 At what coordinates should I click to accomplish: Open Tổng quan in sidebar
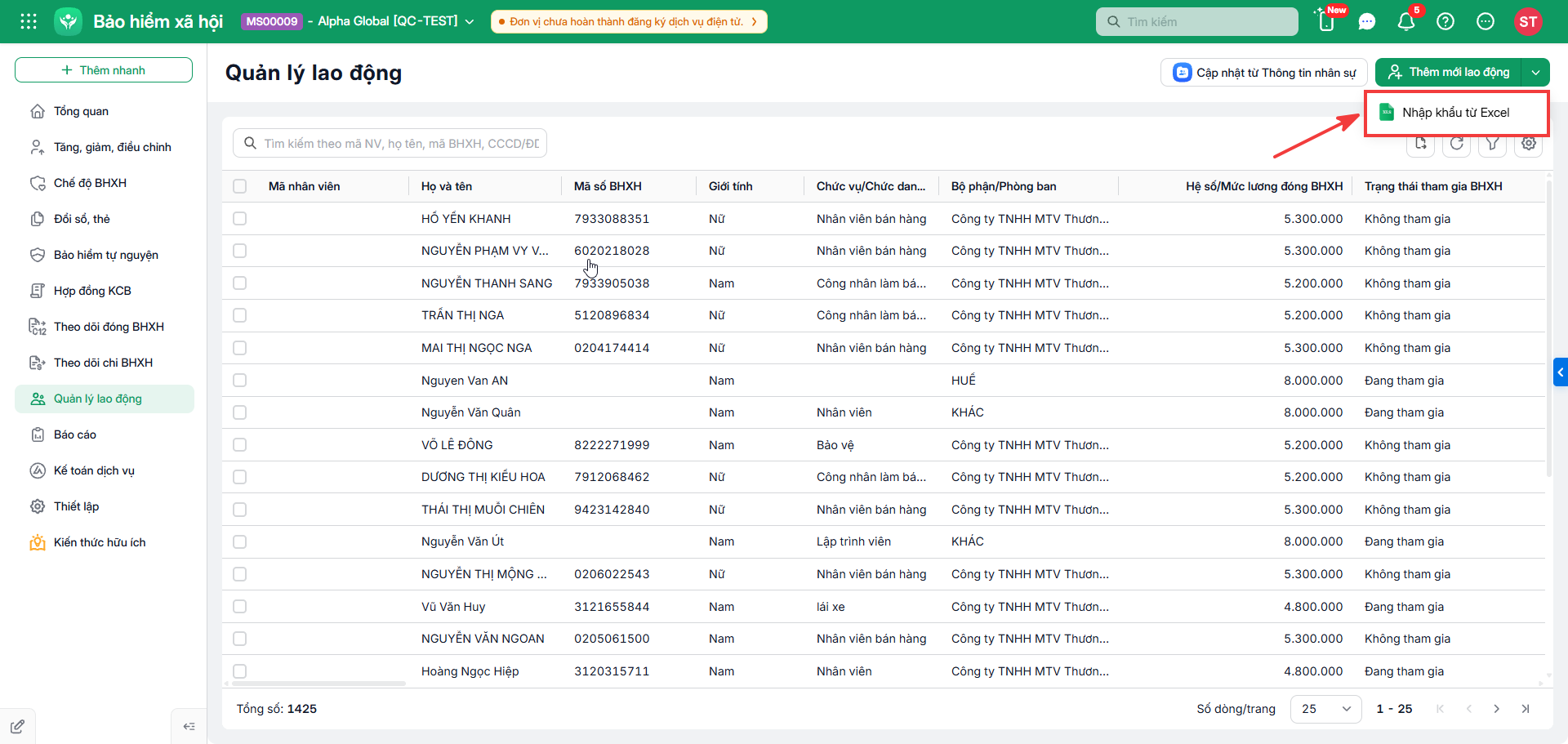104,111
